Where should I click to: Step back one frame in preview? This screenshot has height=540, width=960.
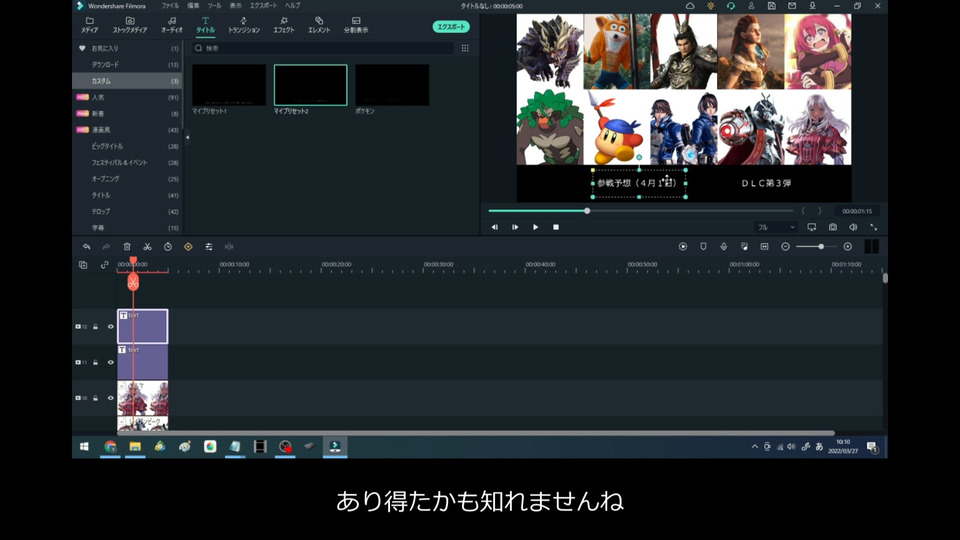(495, 227)
